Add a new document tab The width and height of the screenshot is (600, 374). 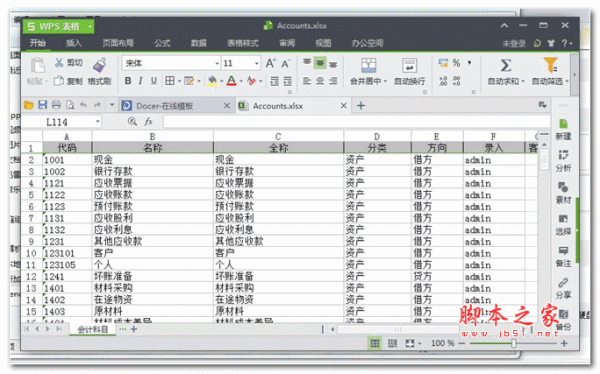[360, 105]
